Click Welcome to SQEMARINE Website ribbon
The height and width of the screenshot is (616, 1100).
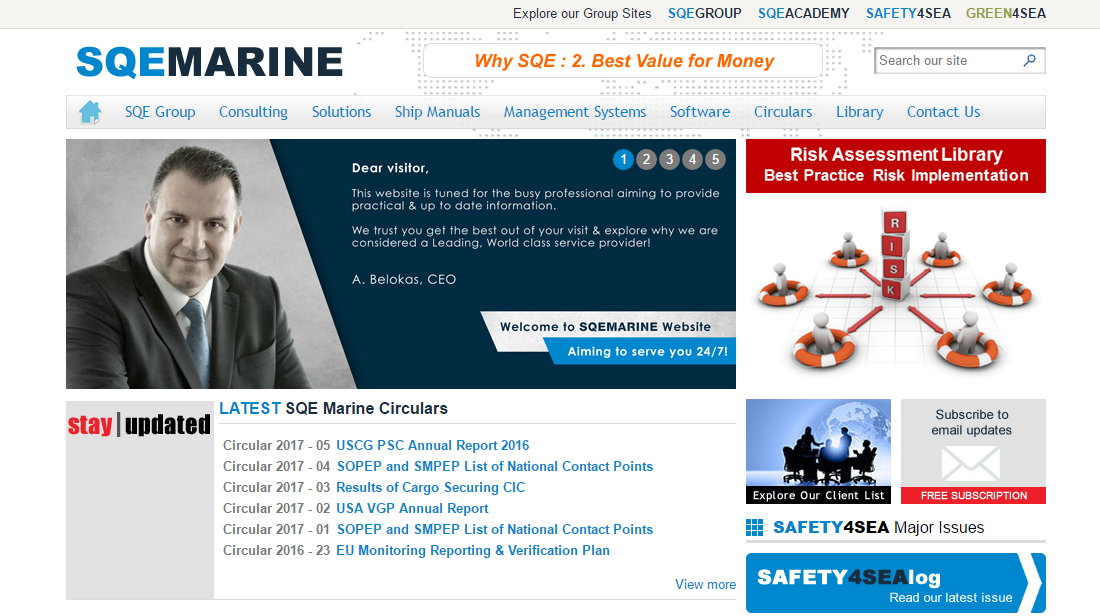(605, 327)
